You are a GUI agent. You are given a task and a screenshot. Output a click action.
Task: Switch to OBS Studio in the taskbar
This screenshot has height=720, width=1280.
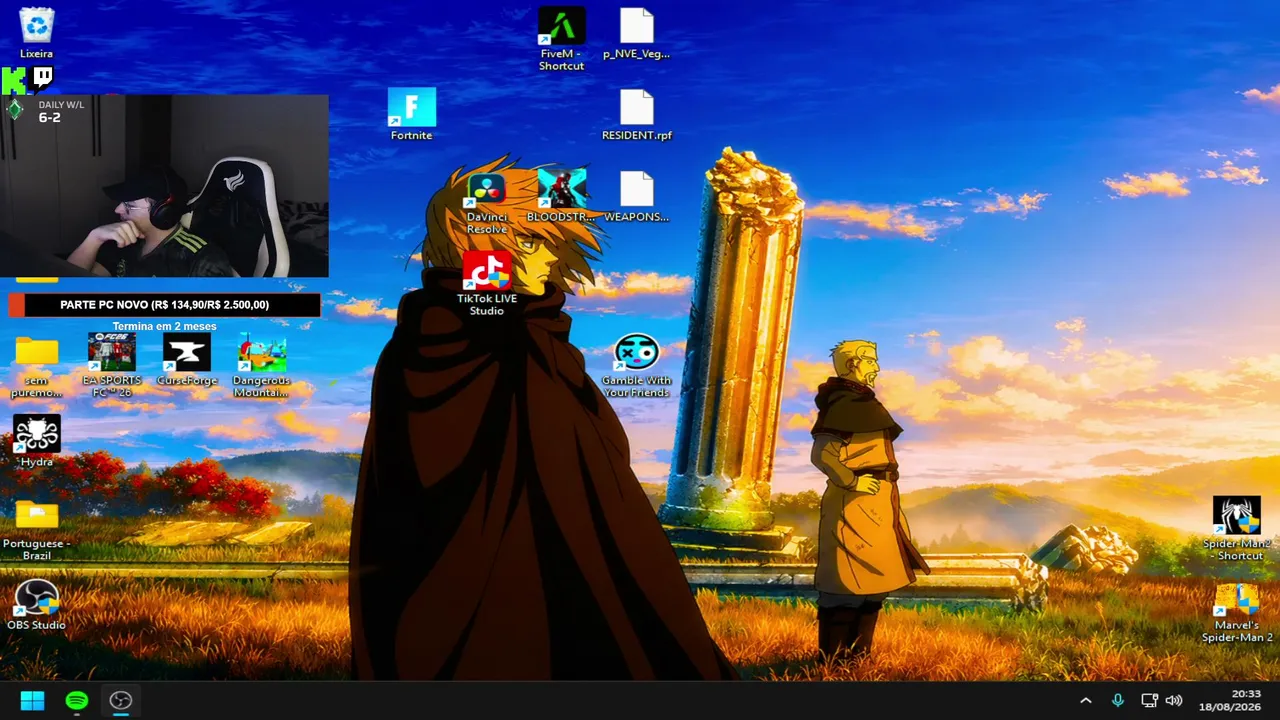pos(120,701)
